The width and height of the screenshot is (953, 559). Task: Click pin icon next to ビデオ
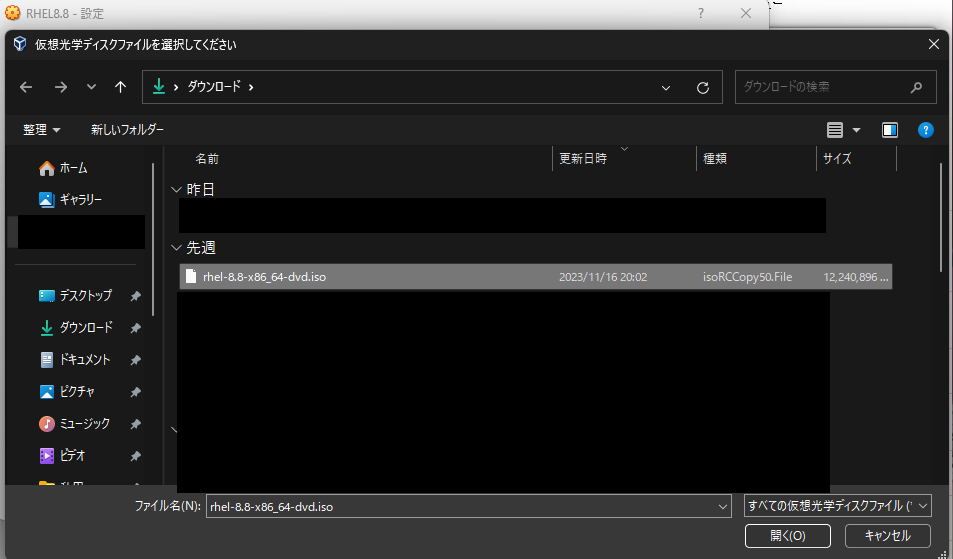tap(136, 456)
